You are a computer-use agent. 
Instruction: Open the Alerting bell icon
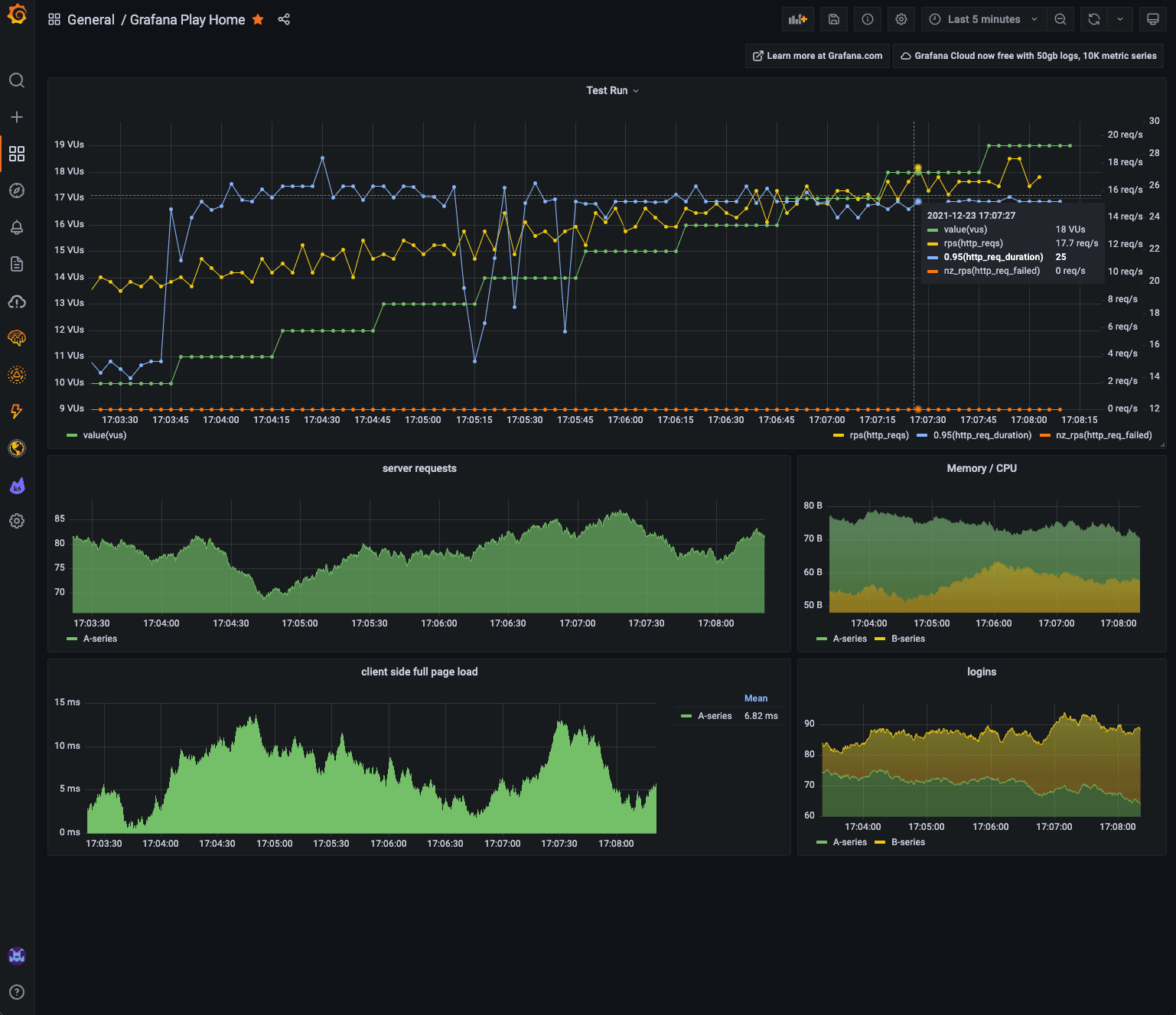pos(17,227)
